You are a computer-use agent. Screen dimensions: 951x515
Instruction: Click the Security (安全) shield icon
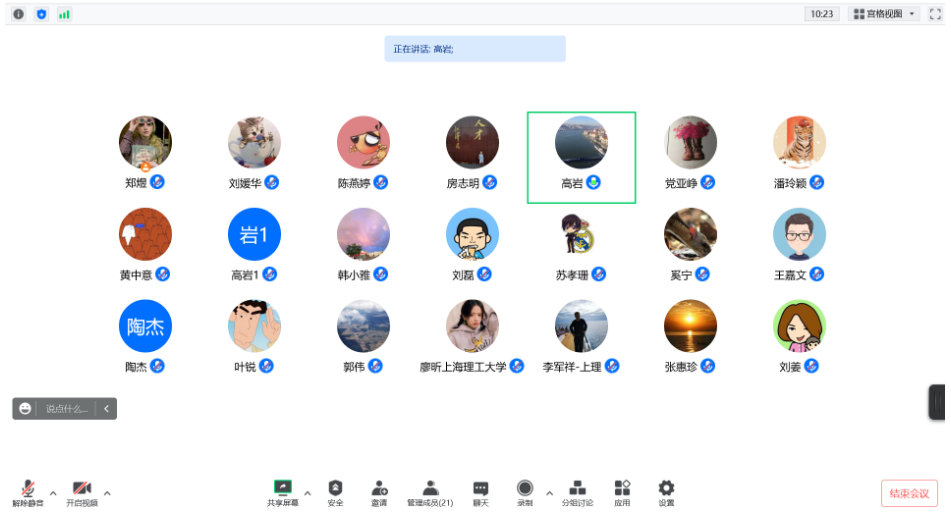335,491
